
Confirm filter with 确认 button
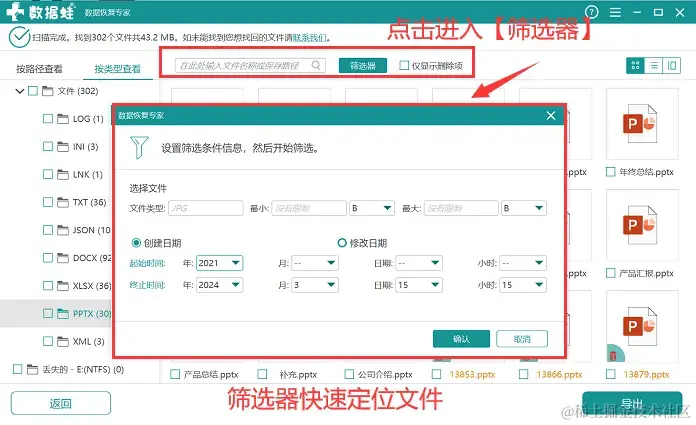tap(461, 339)
